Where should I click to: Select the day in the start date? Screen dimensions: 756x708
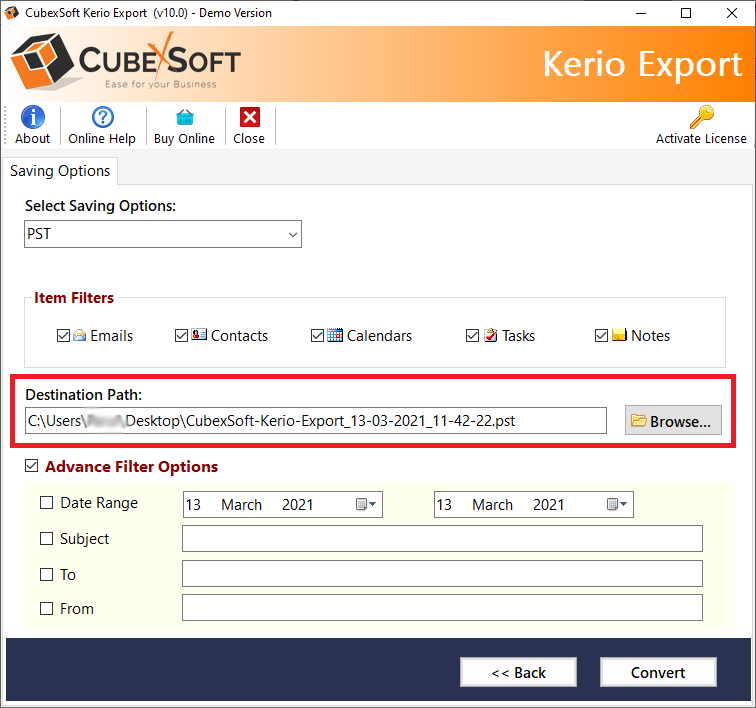coord(193,504)
